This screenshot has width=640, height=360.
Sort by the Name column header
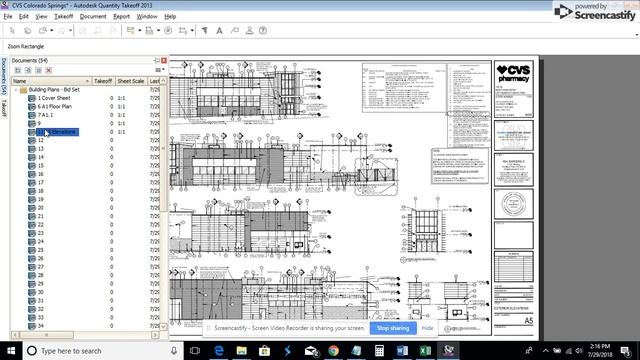click(x=51, y=81)
